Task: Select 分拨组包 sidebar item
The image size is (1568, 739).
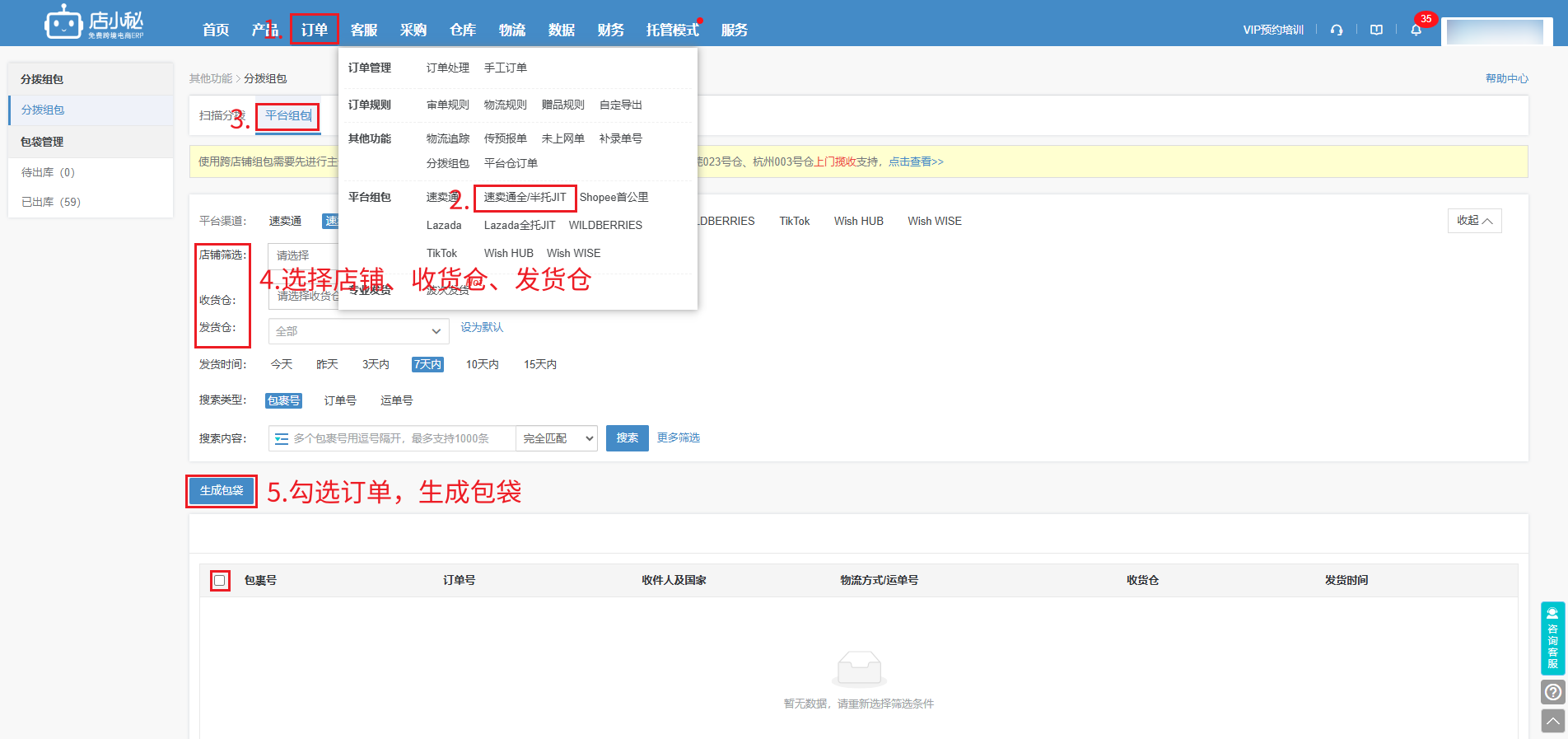Action: (91, 110)
